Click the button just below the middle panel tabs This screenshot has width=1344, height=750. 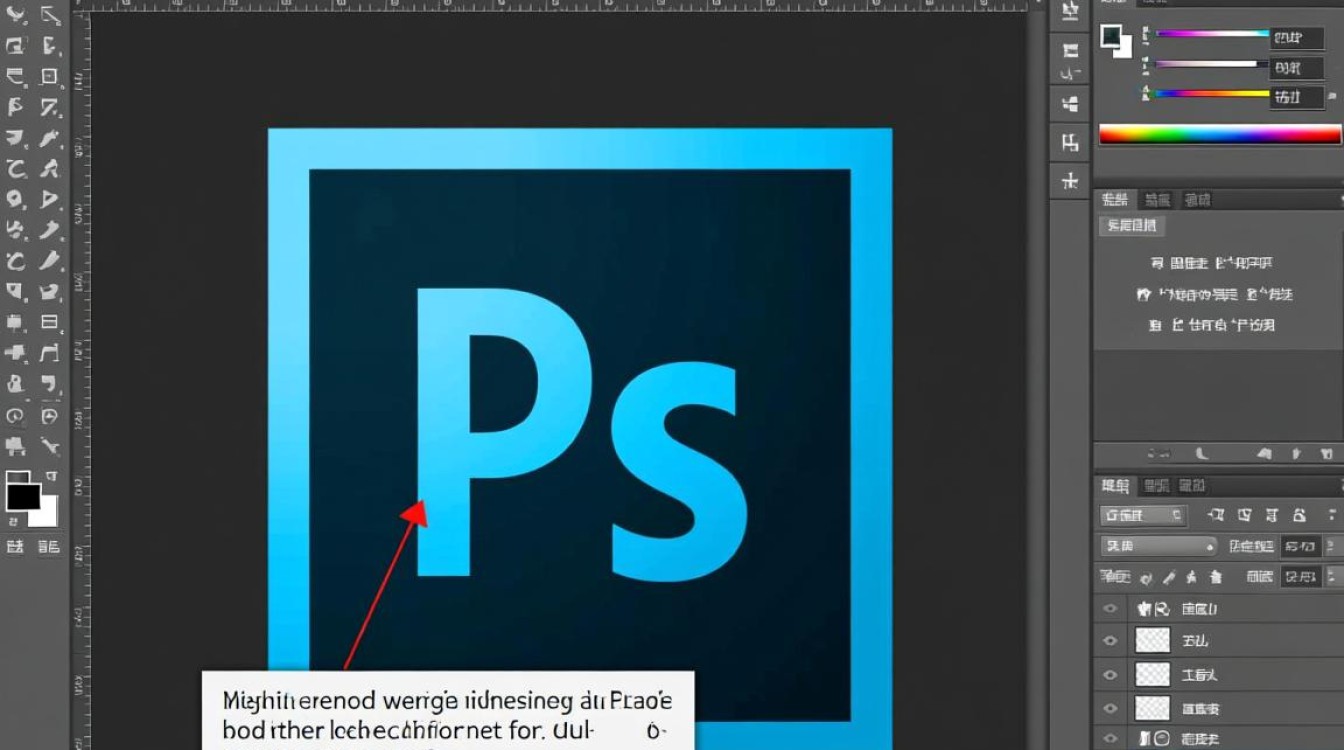(x=1132, y=226)
